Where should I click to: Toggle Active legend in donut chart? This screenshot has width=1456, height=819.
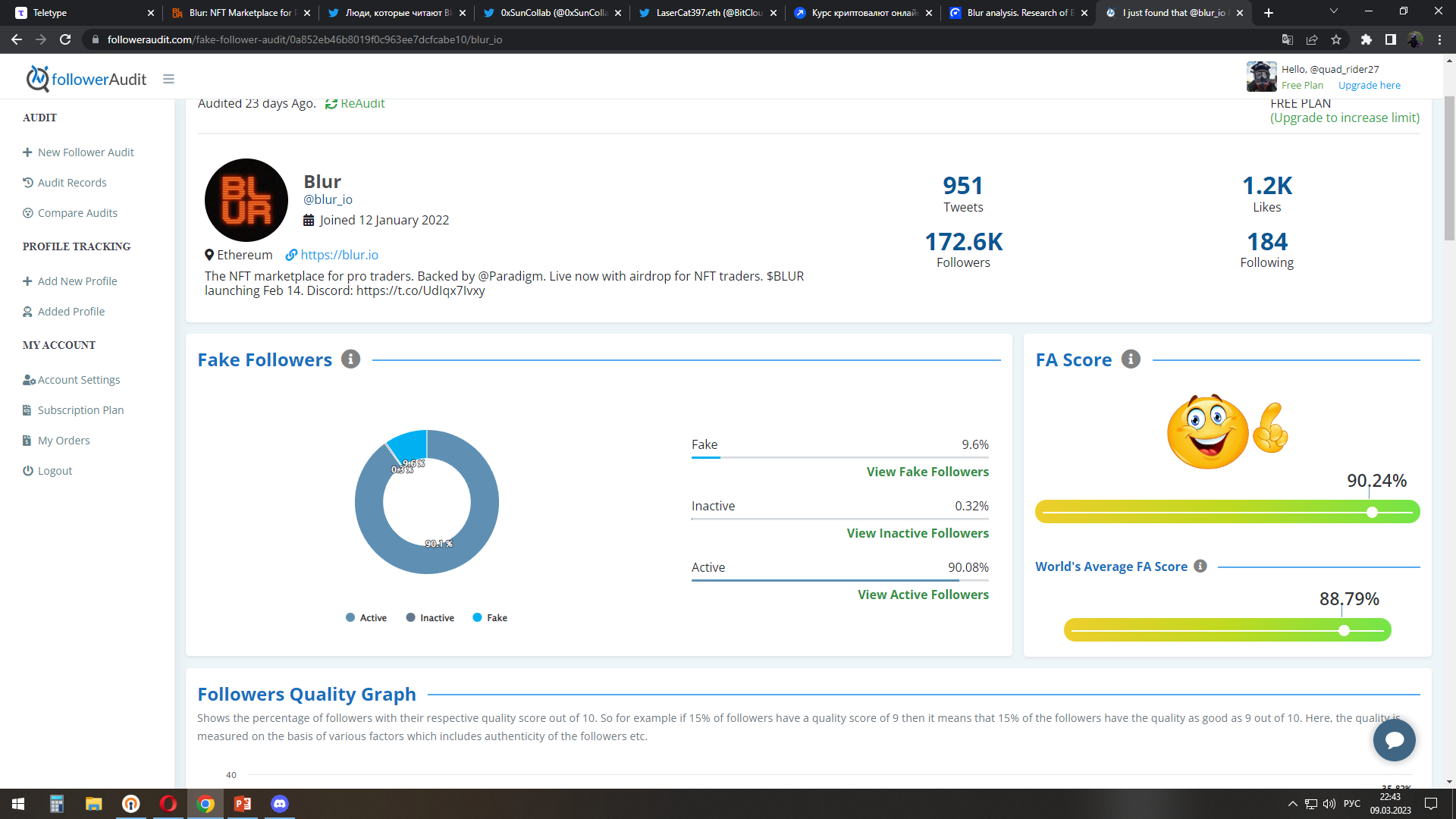point(366,618)
